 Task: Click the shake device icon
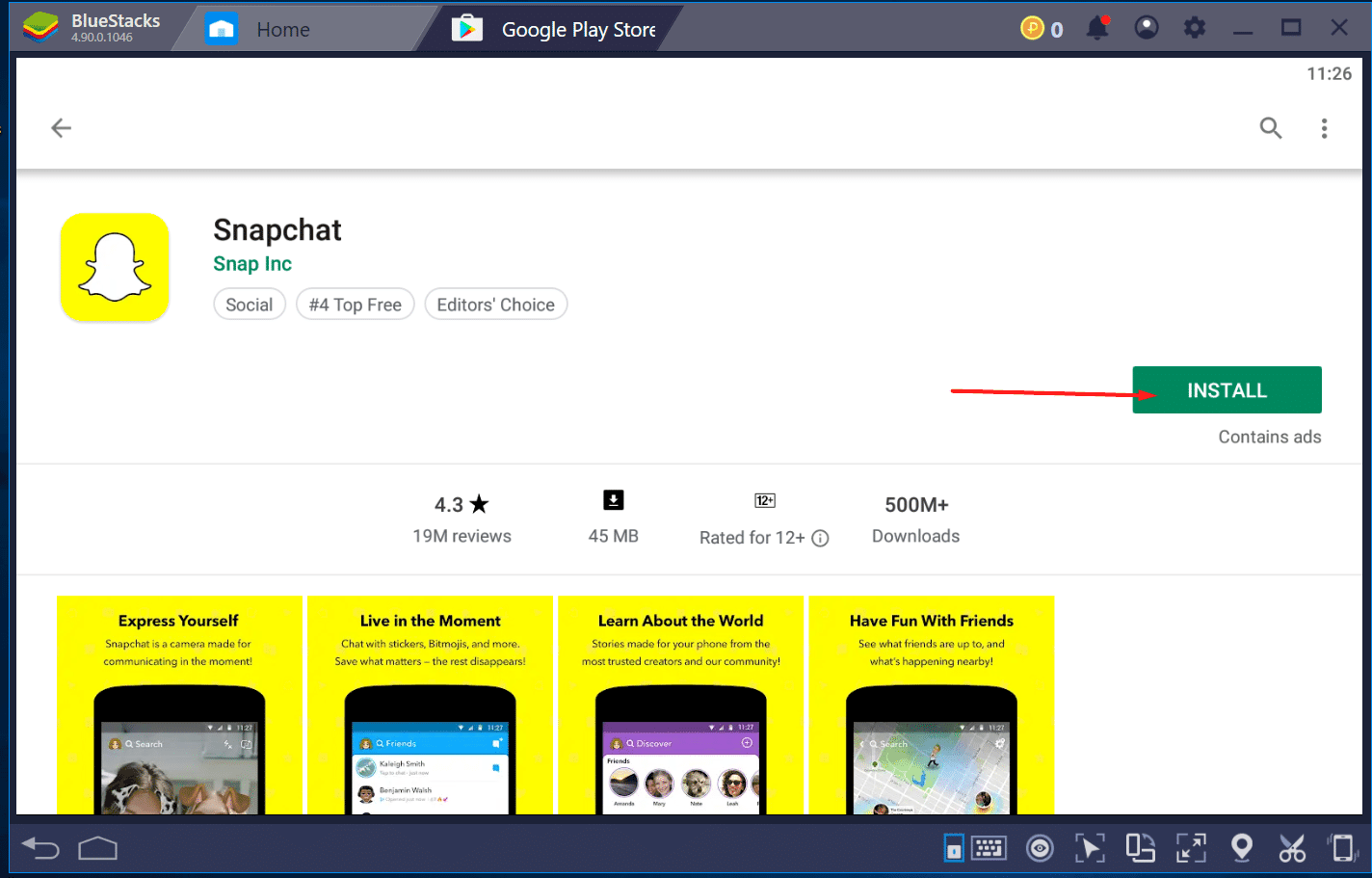coord(1342,848)
